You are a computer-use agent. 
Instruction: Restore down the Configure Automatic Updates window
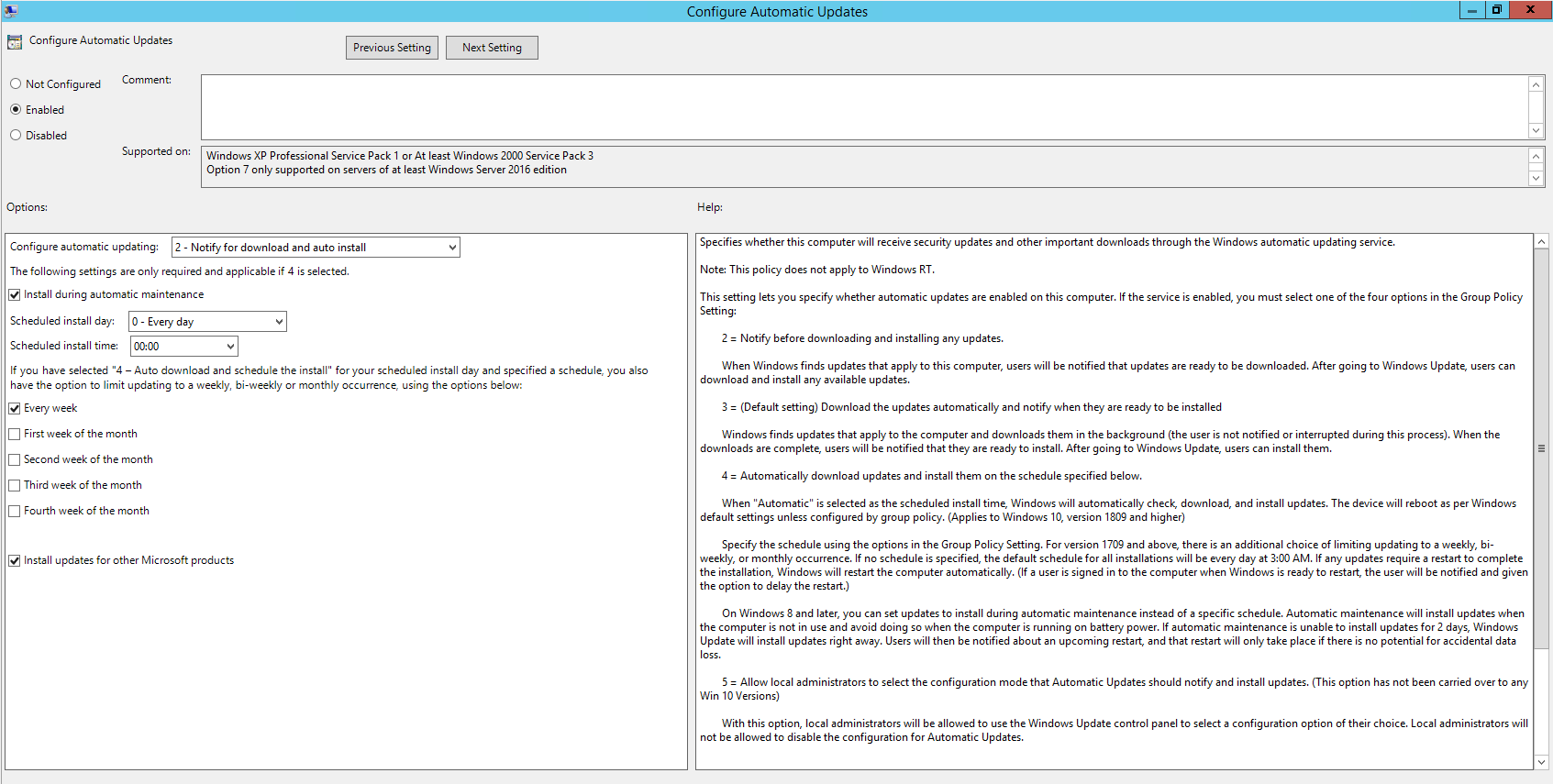(1497, 10)
